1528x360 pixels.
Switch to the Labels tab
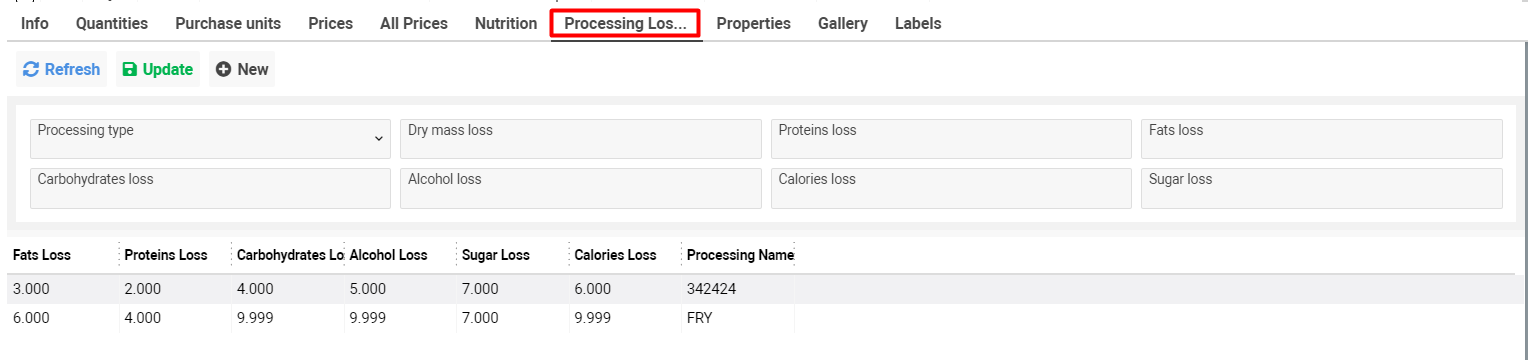918,23
